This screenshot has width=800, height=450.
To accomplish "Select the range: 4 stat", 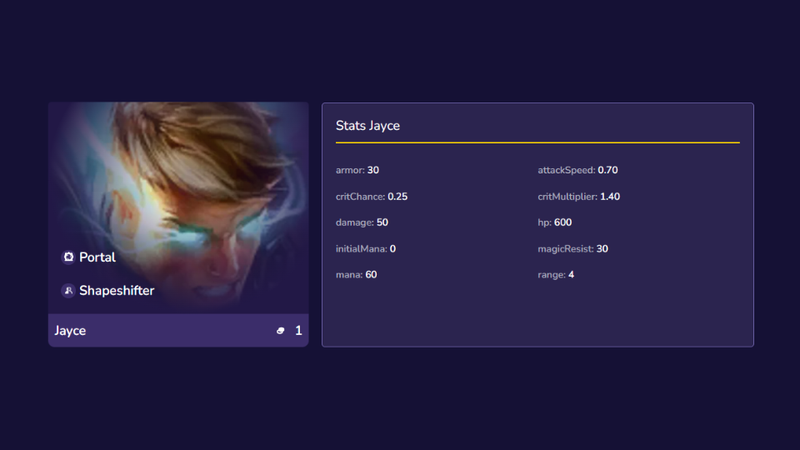I will click(556, 274).
